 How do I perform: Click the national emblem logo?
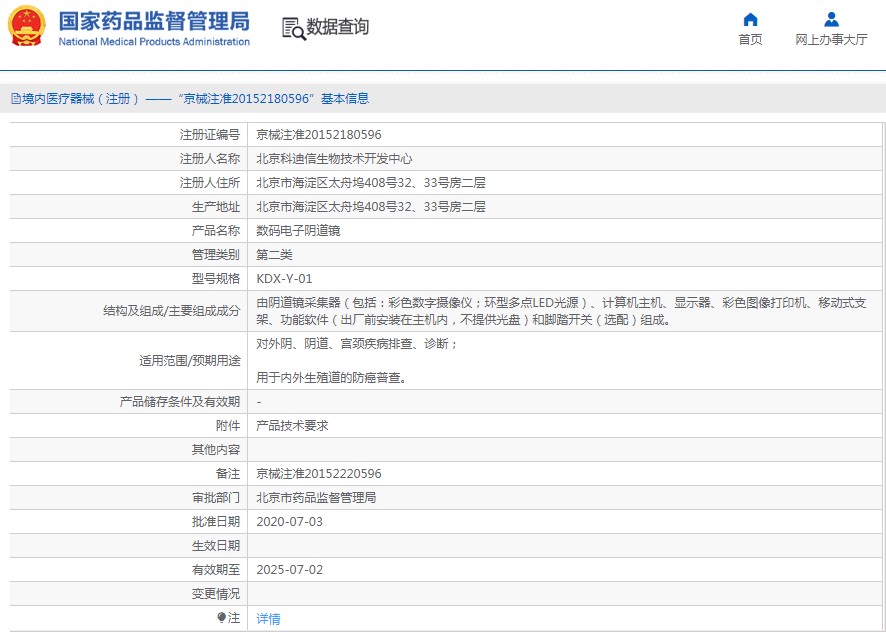point(28,27)
